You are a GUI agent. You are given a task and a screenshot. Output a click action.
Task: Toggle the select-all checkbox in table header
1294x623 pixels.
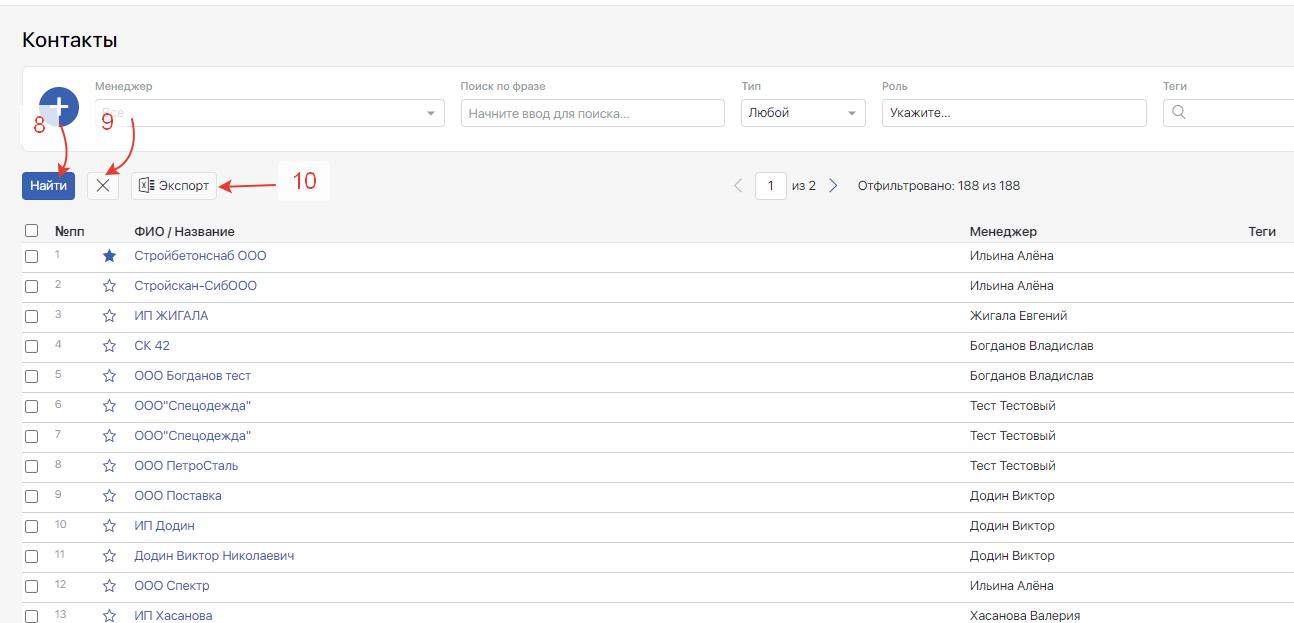(32, 231)
